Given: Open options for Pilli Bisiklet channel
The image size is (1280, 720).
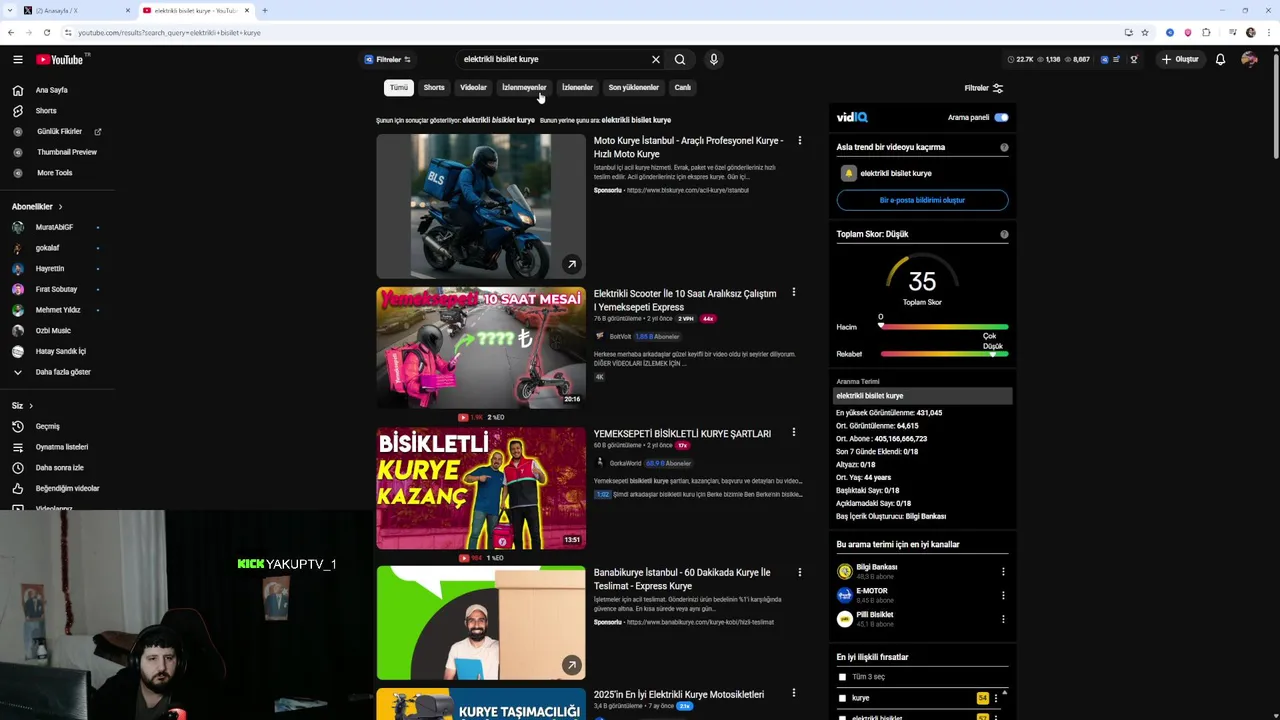Looking at the screenshot, I should [1003, 620].
